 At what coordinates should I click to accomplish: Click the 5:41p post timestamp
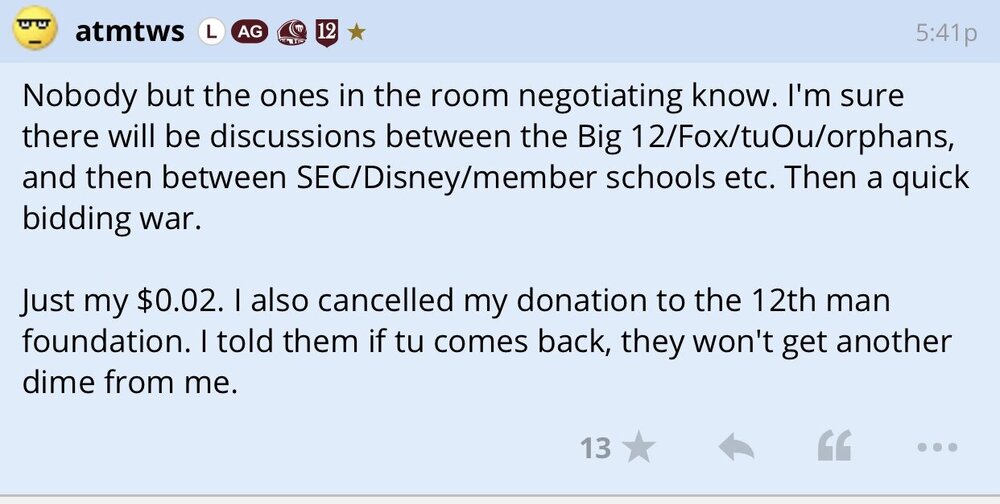pos(945,33)
